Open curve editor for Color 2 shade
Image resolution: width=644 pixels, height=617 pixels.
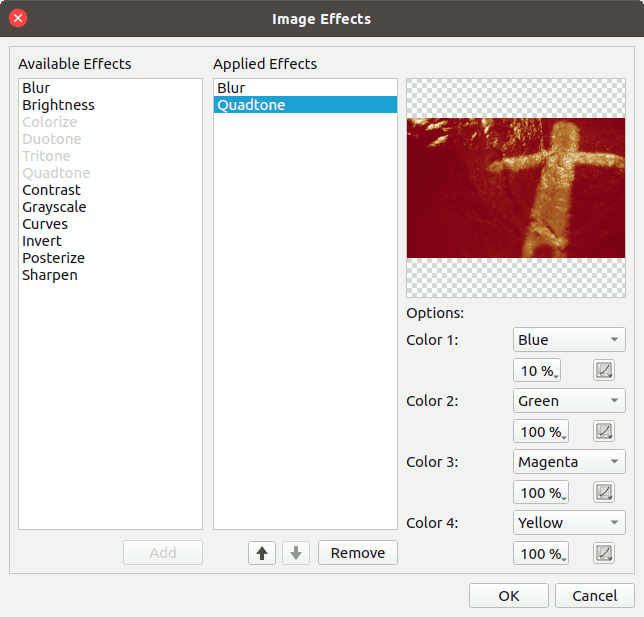pyautogui.click(x=604, y=432)
